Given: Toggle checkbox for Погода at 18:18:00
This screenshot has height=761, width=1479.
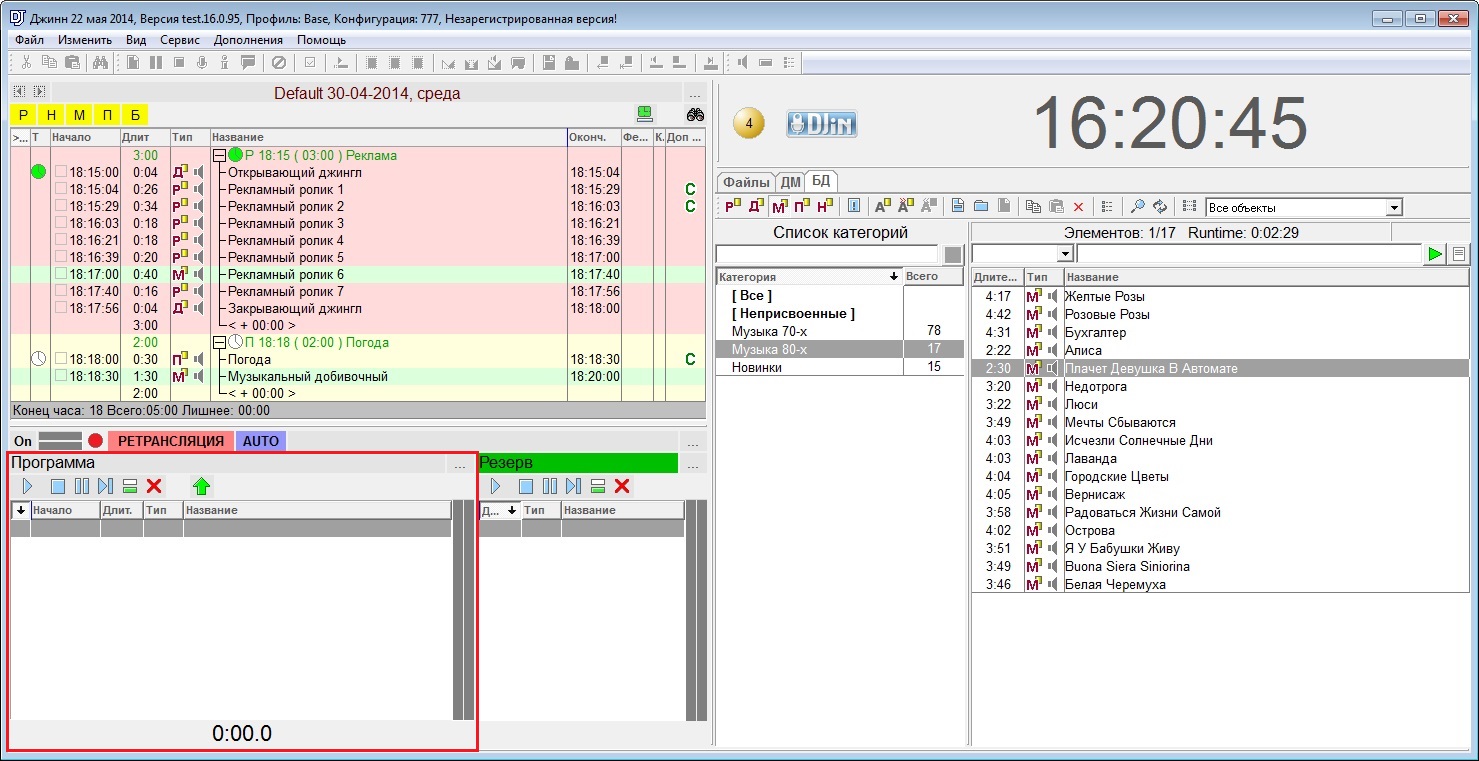Looking at the screenshot, I should coord(61,359).
